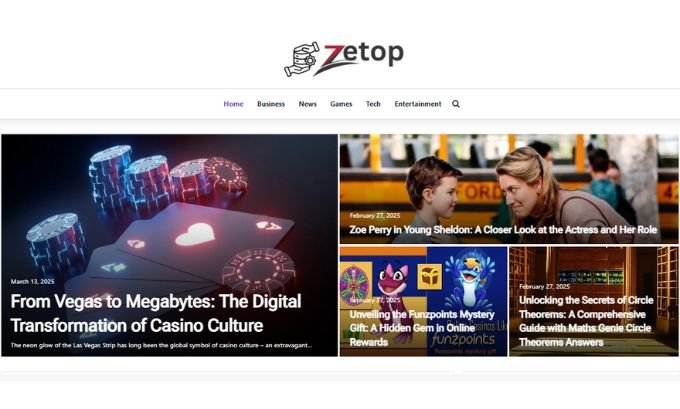680x409 pixels.
Task: Open the Entertainment menu item
Action: [x=418, y=104]
